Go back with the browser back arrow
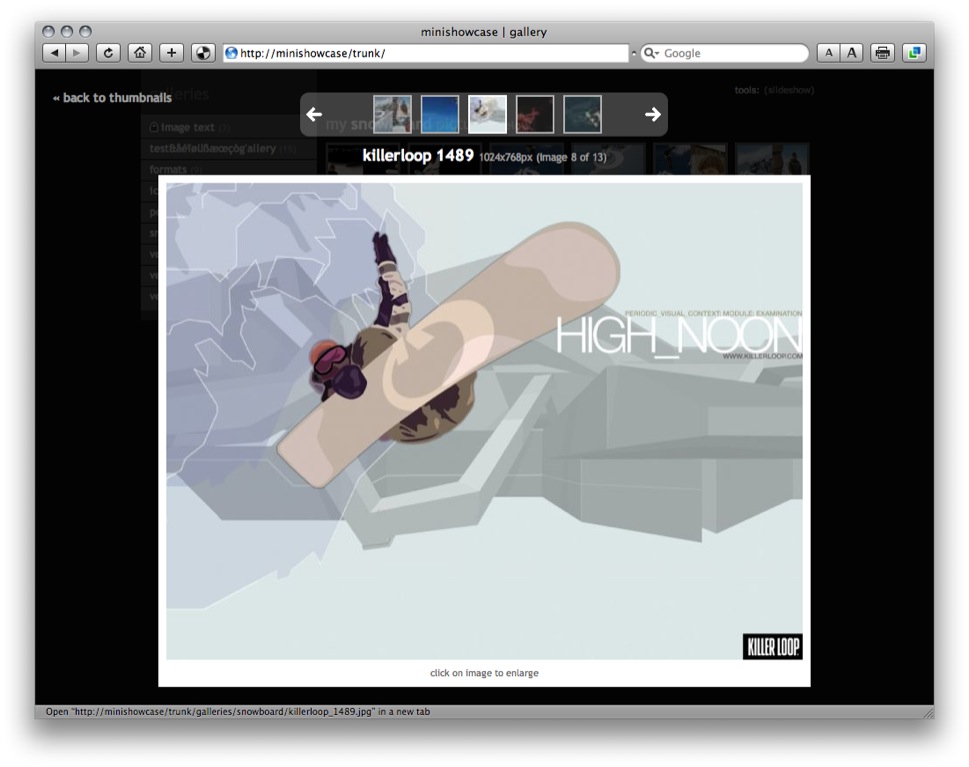This screenshot has height=767, width=969. tap(54, 53)
